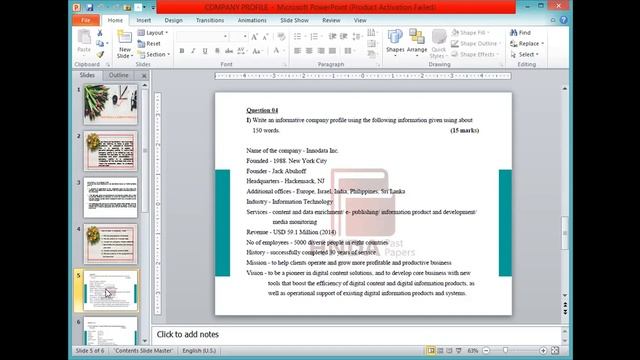Click the English (U.S.) language indicator

tap(199, 351)
